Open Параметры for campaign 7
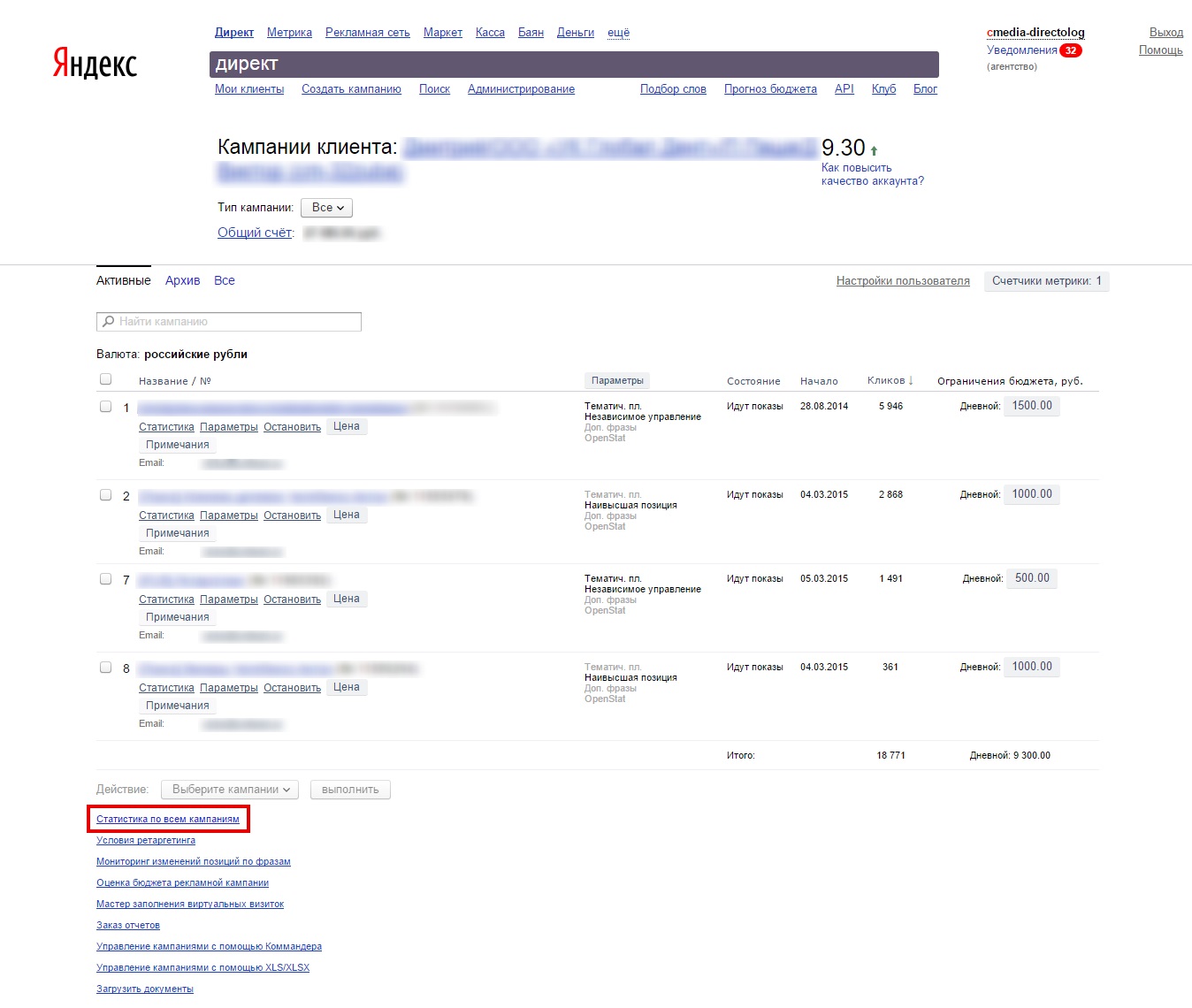 [229, 599]
